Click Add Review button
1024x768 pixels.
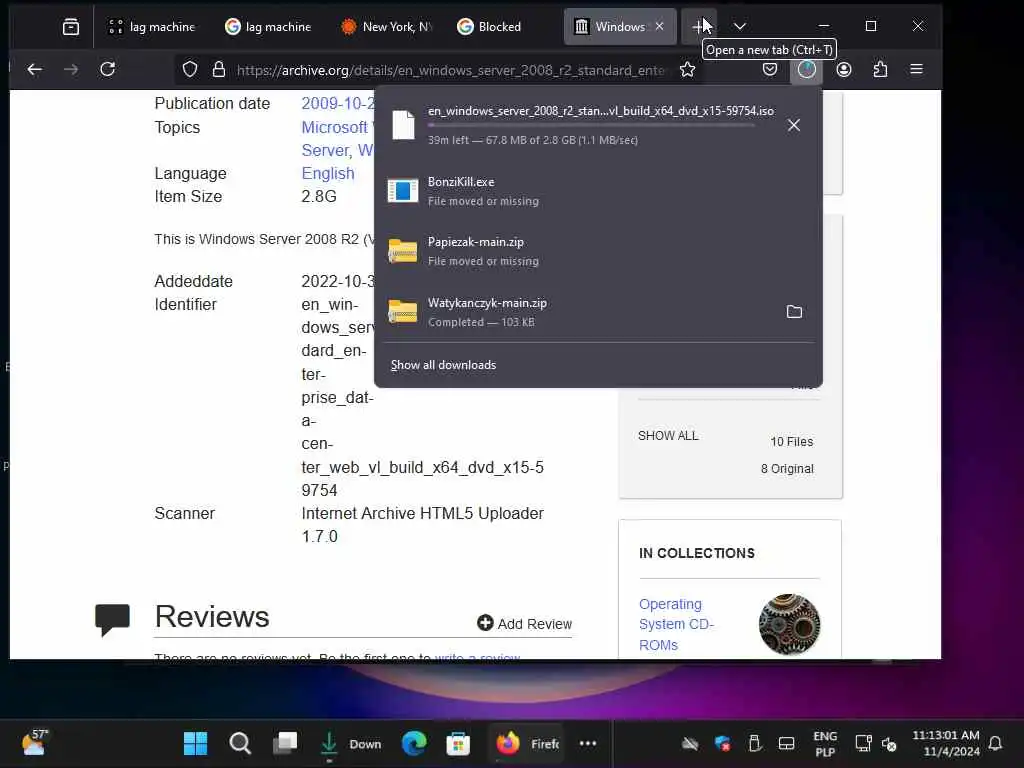[x=524, y=624]
